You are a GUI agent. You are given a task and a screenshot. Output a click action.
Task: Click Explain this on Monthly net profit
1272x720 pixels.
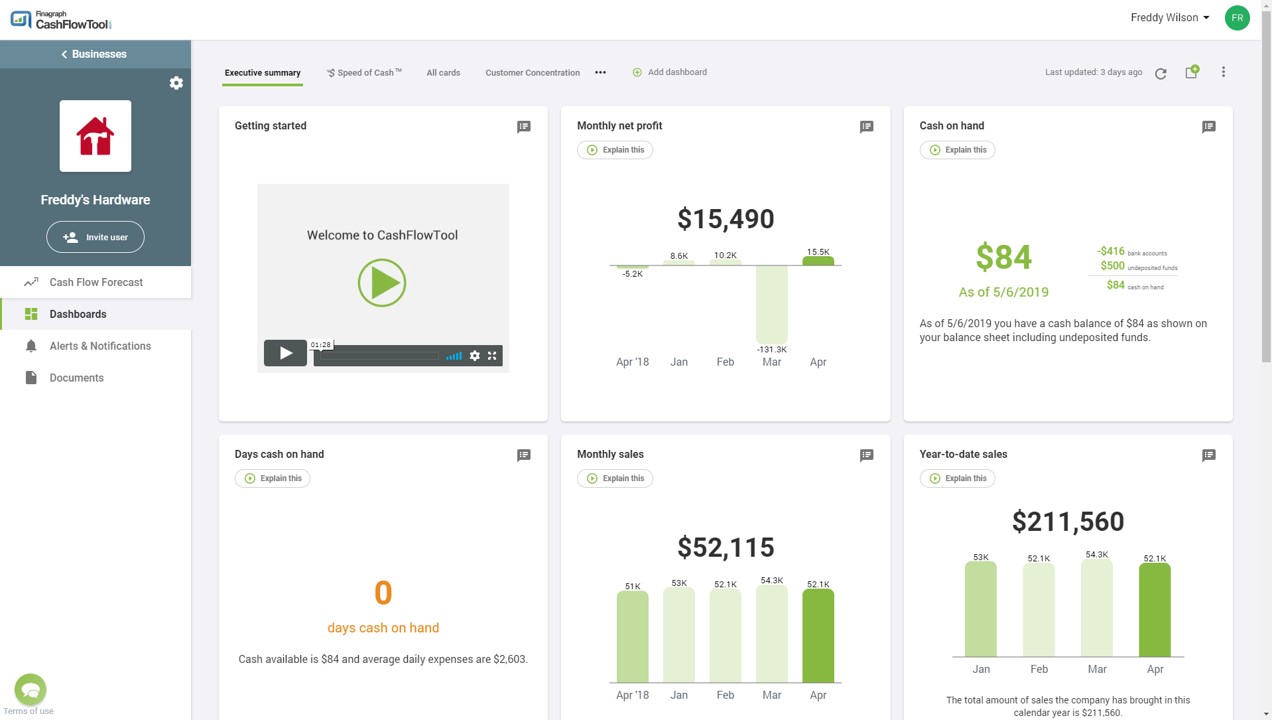coord(615,150)
